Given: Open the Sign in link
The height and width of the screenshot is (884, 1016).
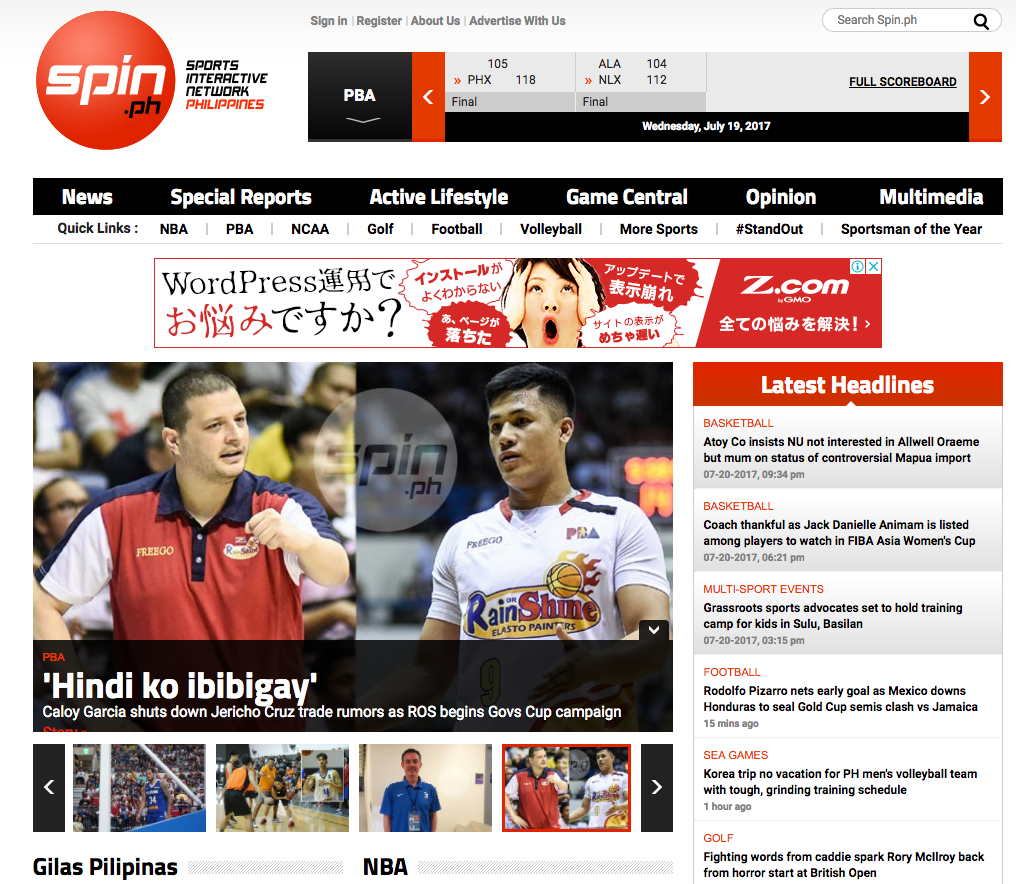Looking at the screenshot, I should (x=329, y=21).
